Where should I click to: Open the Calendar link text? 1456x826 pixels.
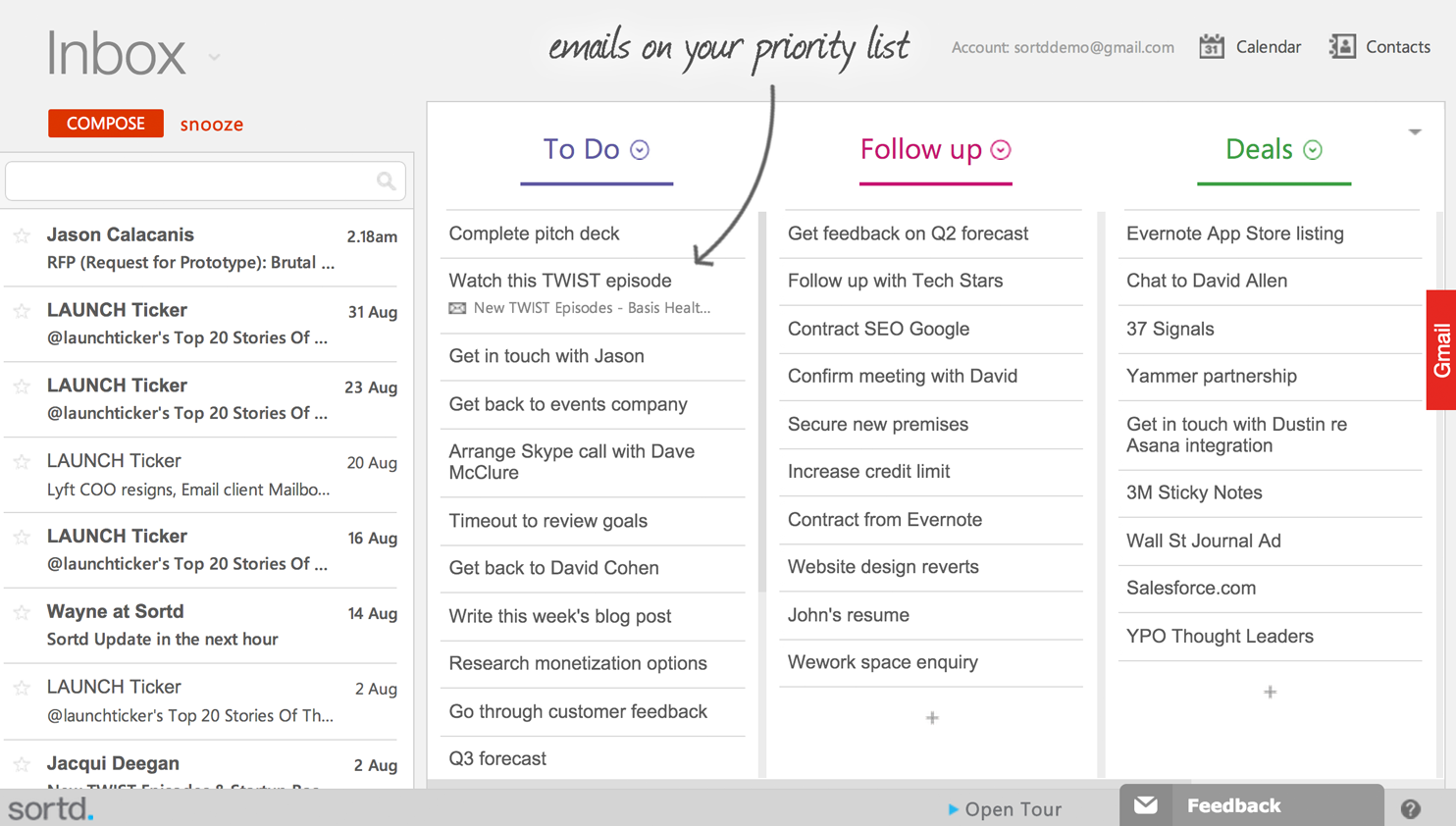[1269, 46]
